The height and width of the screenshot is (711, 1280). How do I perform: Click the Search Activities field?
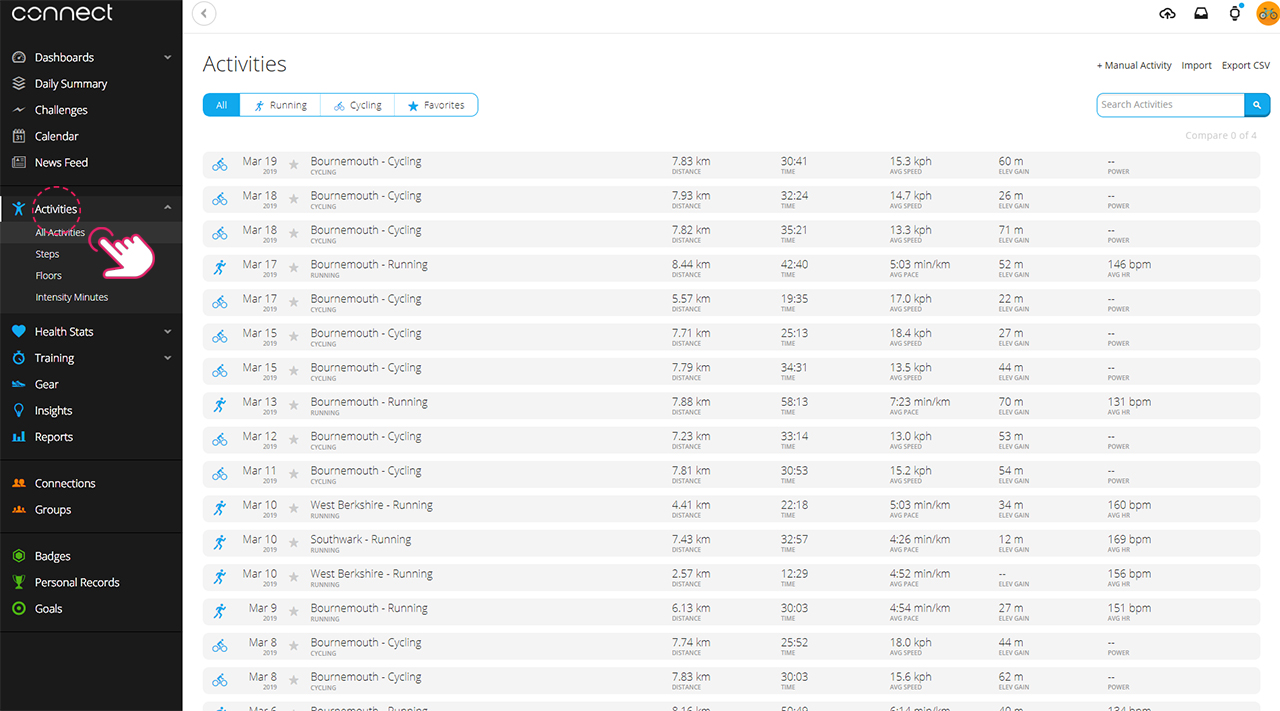point(1171,105)
